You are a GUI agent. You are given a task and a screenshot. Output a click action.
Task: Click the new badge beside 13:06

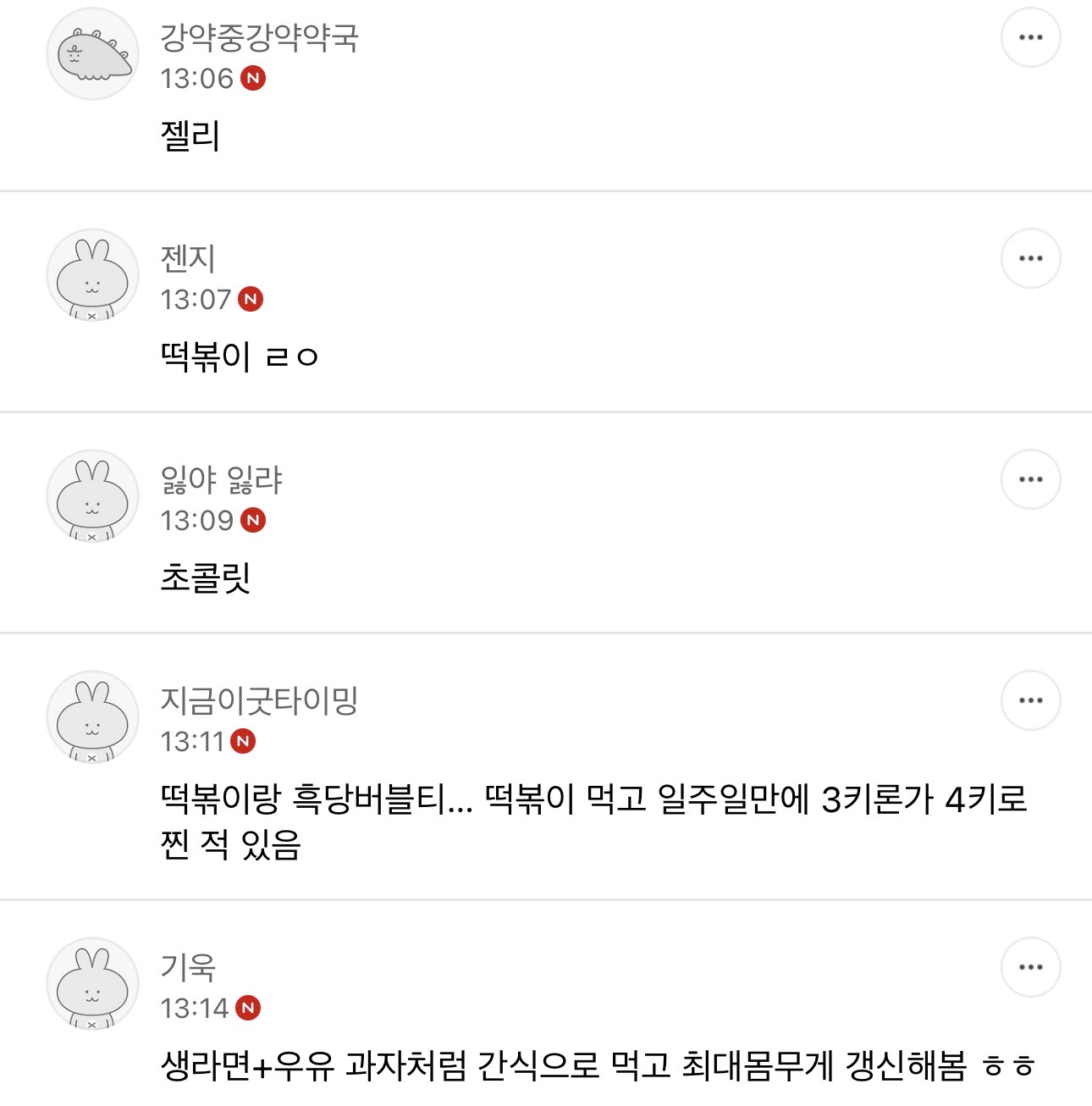253,78
